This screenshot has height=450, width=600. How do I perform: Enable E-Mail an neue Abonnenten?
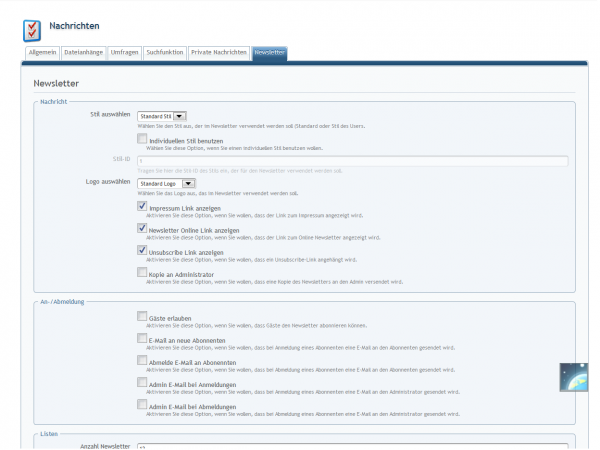pyautogui.click(x=142, y=338)
